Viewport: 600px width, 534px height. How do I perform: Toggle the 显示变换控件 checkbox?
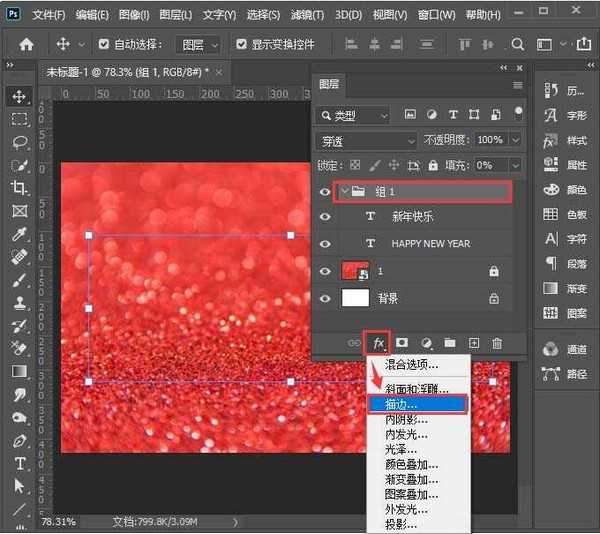242,45
